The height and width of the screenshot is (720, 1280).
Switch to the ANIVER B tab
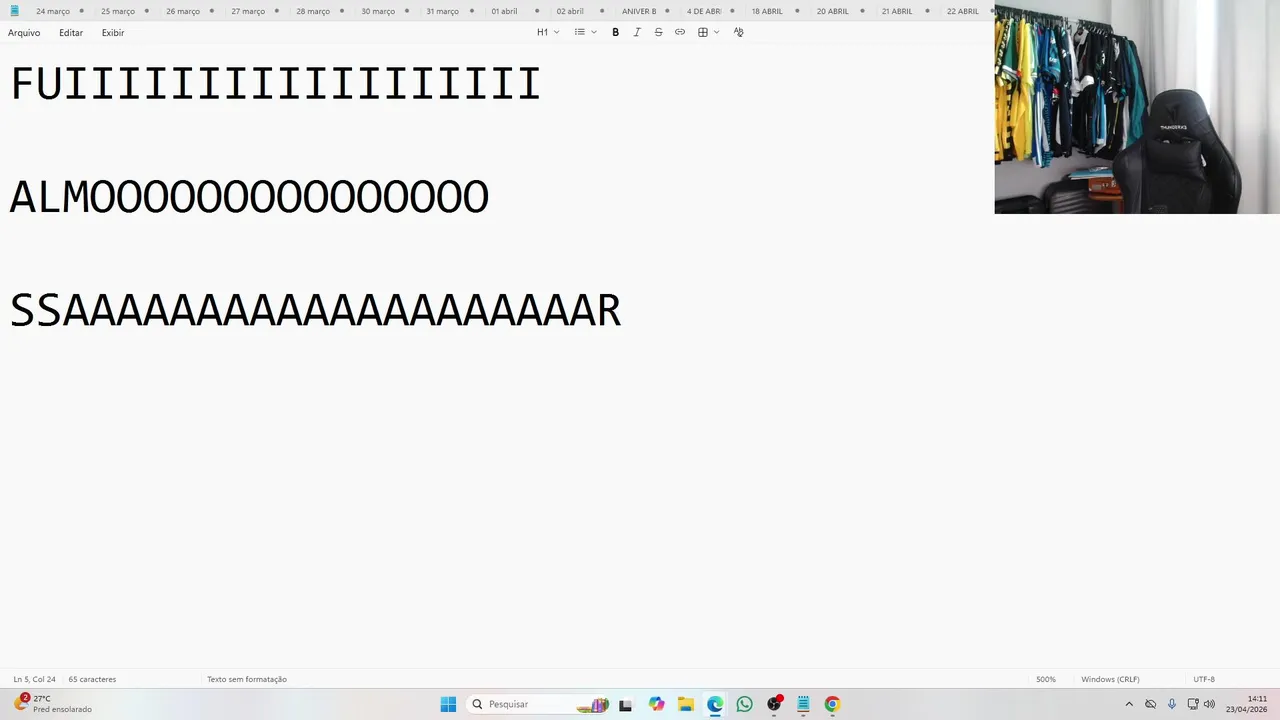click(639, 11)
